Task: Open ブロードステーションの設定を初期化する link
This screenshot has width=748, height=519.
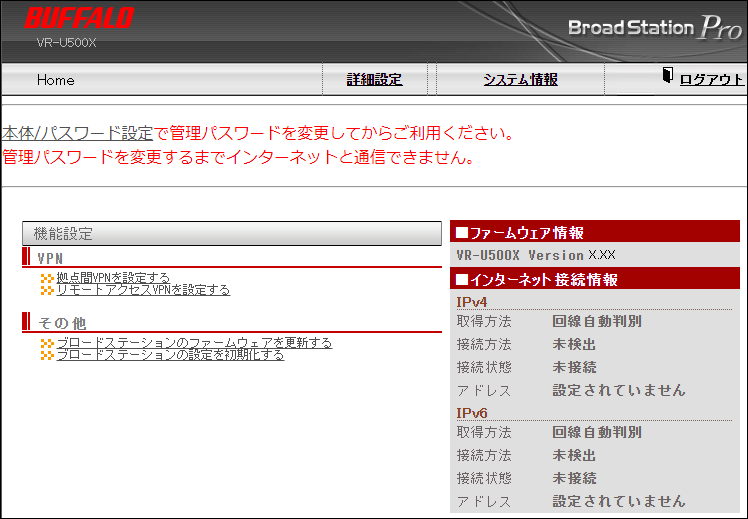Action: tap(170, 354)
